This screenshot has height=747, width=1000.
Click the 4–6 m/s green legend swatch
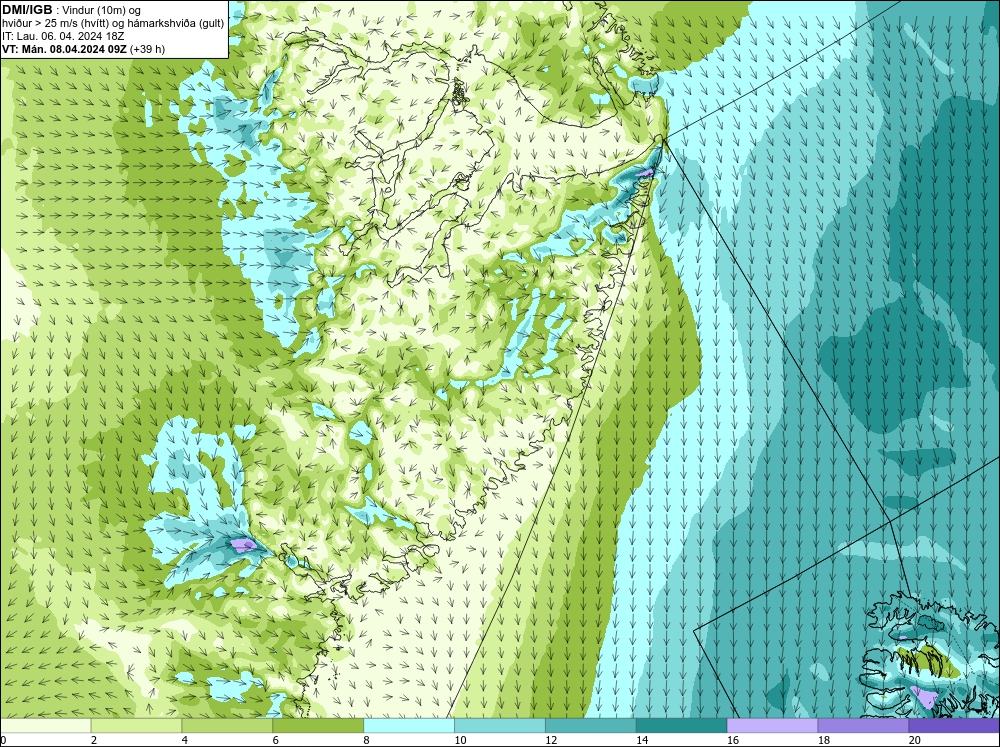(x=227, y=726)
